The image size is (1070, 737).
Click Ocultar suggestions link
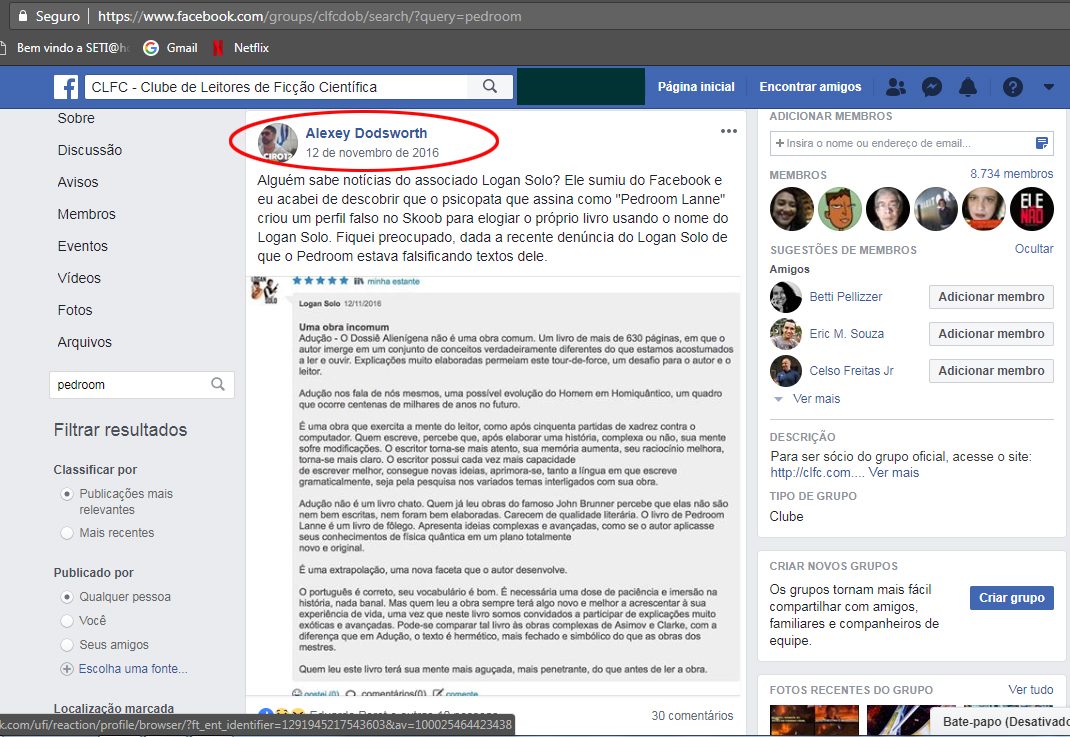pyautogui.click(x=1034, y=249)
